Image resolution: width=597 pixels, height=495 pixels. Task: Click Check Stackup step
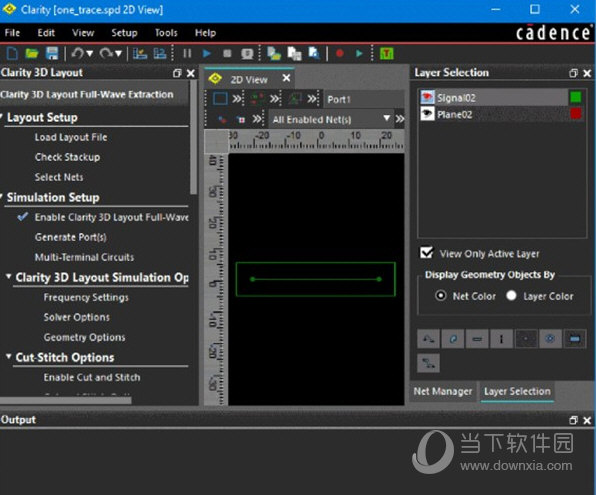tap(67, 157)
